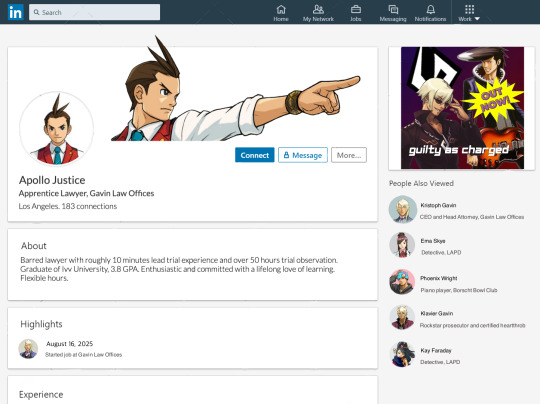
Task: Click the LinkedIn logo
Action: tap(15, 12)
